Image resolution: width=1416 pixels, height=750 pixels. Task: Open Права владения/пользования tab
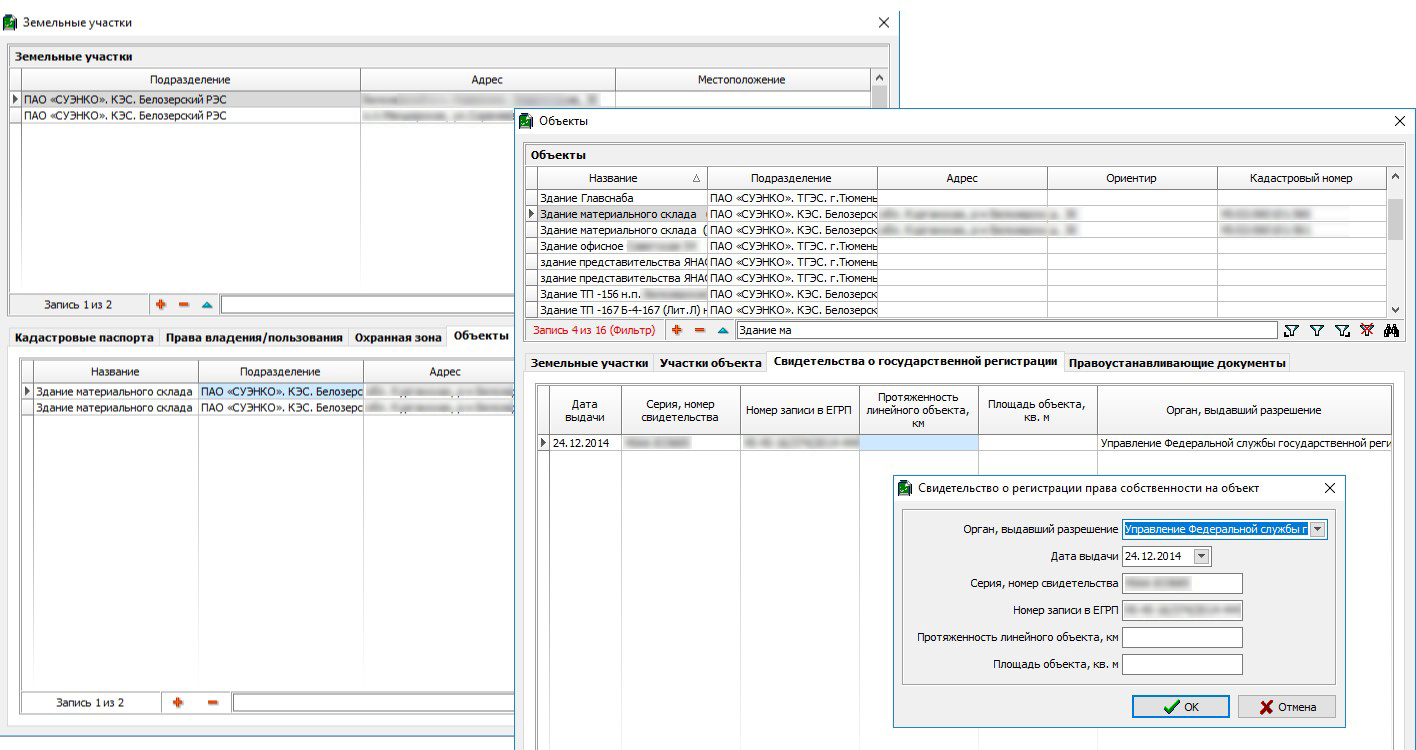(x=254, y=337)
